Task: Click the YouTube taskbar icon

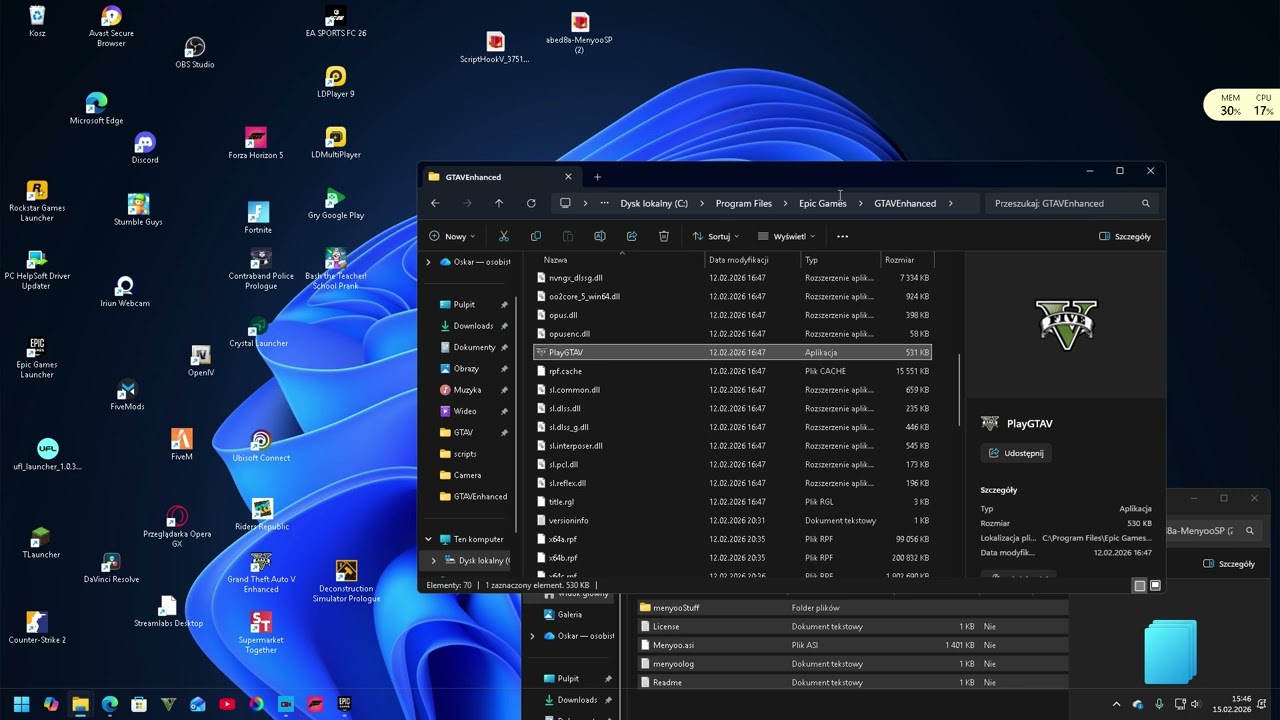Action: pyautogui.click(x=227, y=704)
